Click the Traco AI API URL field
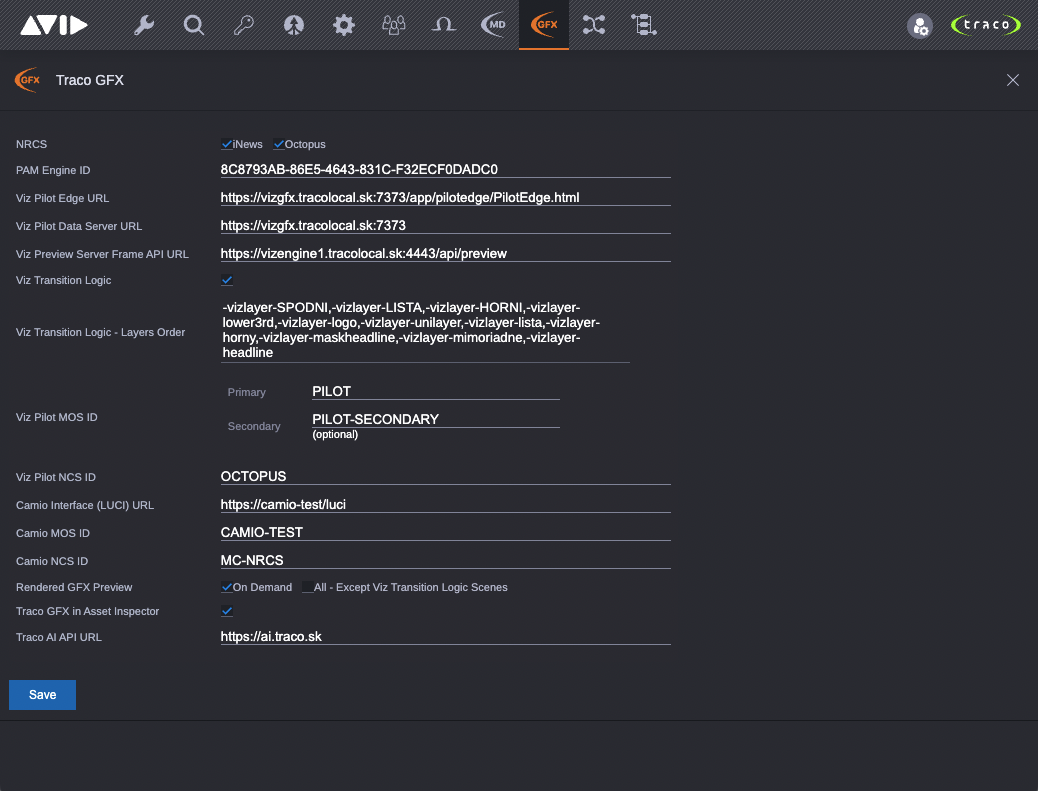The width and height of the screenshot is (1038, 791). (446, 637)
